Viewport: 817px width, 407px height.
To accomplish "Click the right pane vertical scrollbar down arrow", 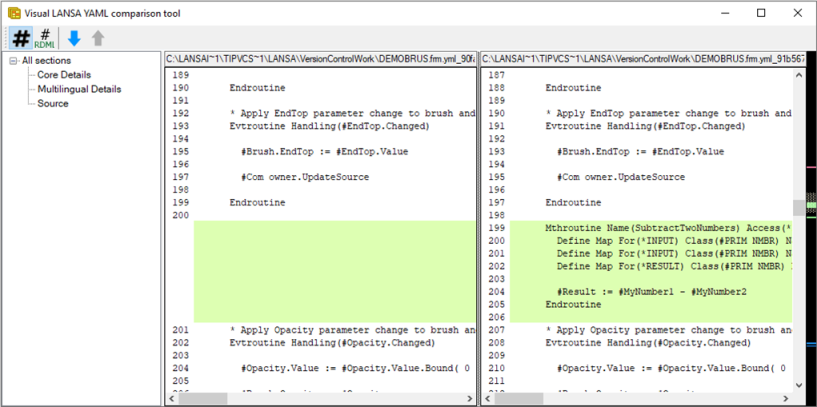I will tap(799, 385).
